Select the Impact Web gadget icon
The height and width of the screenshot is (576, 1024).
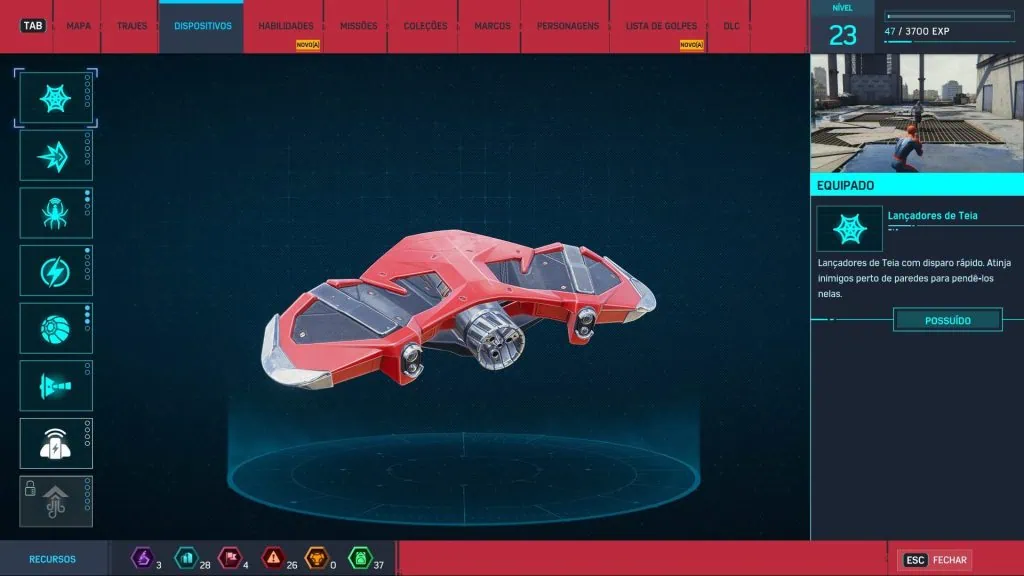(x=56, y=155)
